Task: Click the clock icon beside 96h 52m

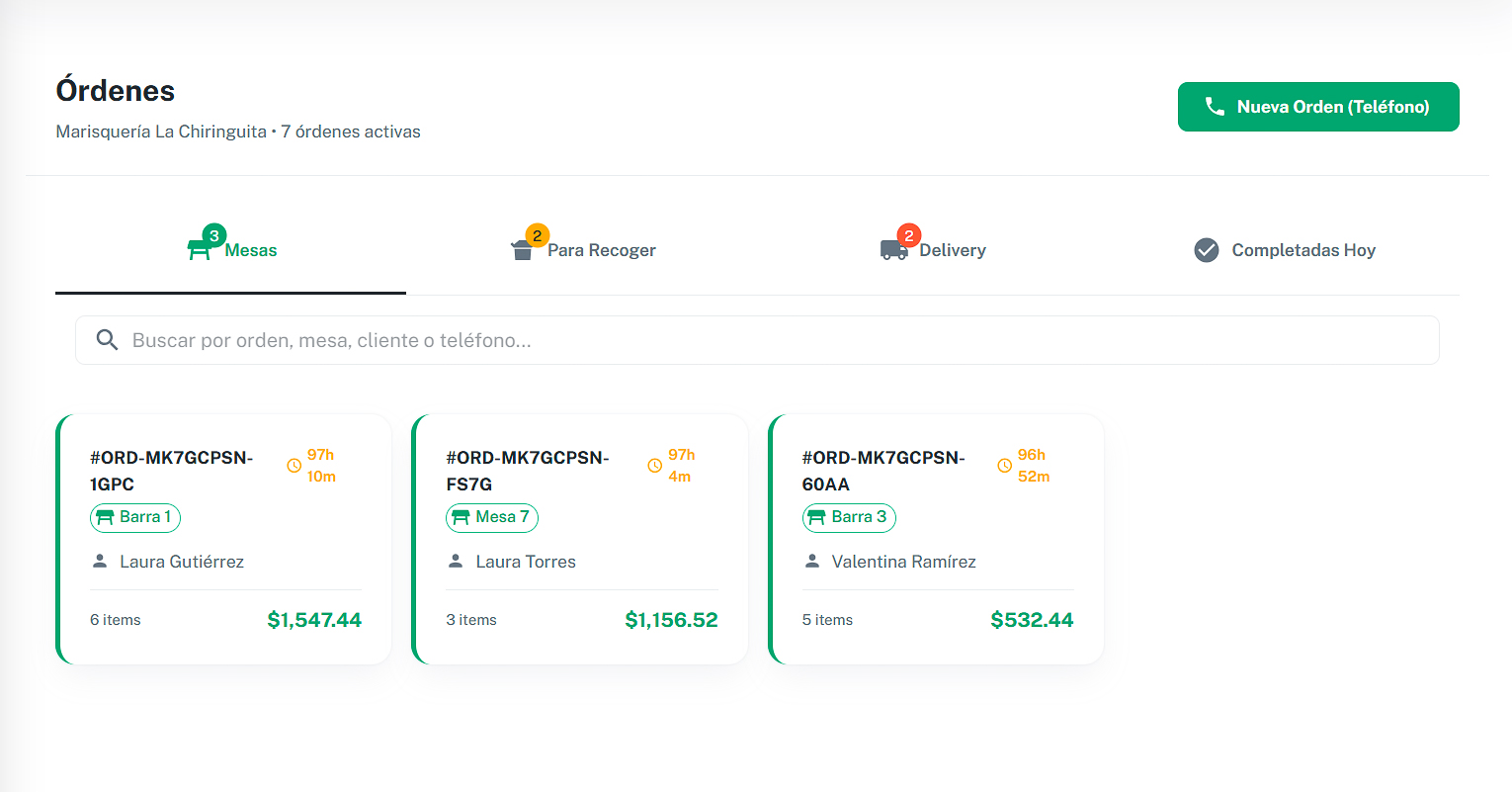Action: (x=1005, y=466)
